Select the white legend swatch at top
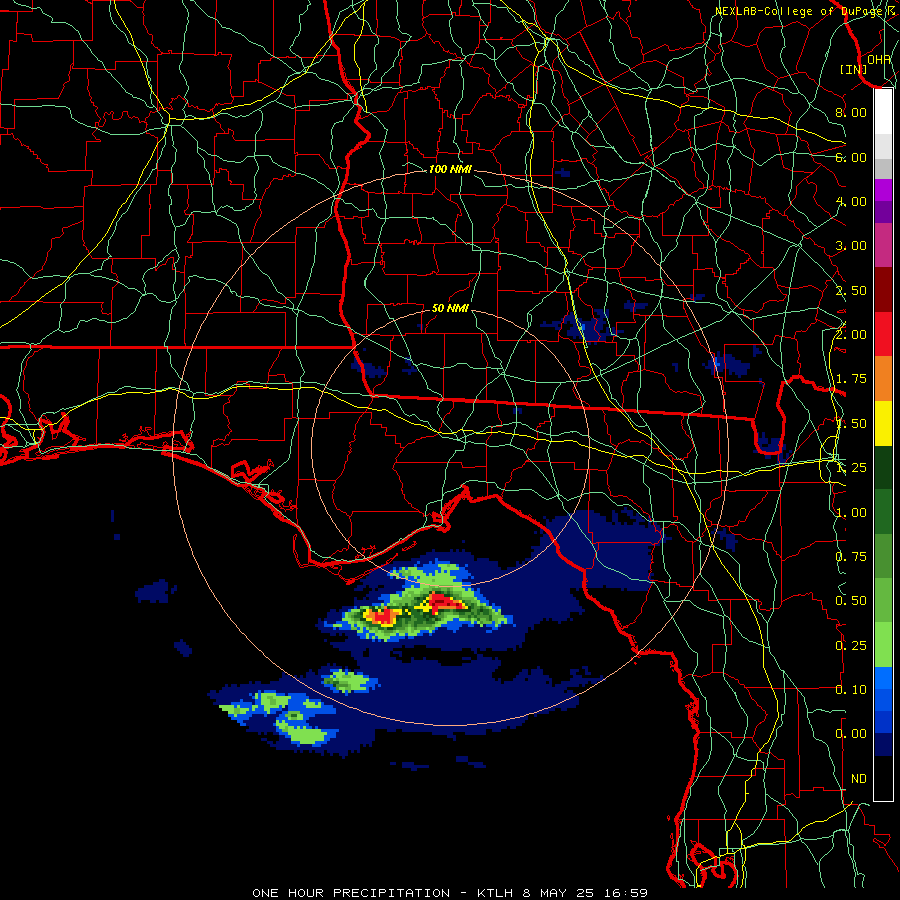The width and height of the screenshot is (900, 900). [883, 112]
